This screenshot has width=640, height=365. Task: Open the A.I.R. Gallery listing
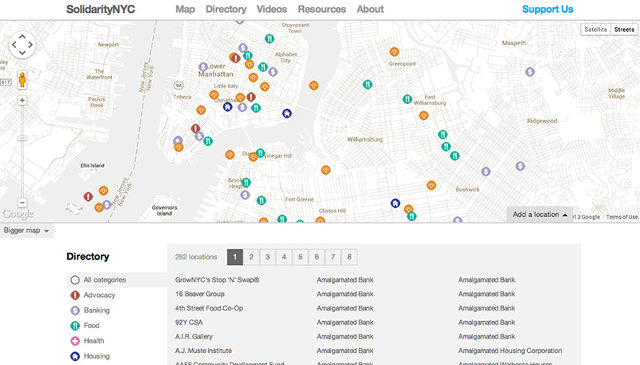point(194,337)
